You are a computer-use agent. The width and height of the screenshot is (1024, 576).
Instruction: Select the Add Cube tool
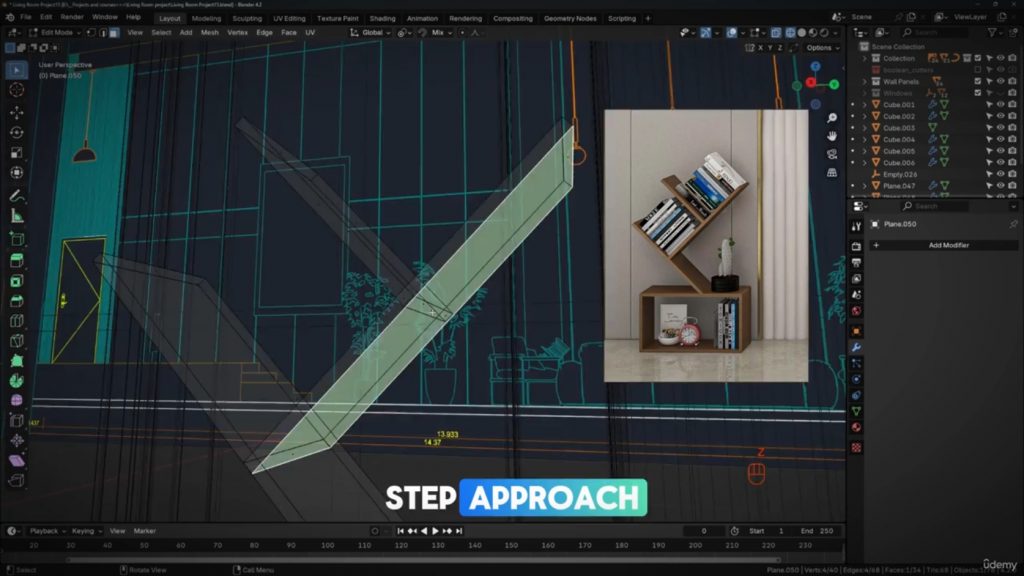(x=17, y=238)
